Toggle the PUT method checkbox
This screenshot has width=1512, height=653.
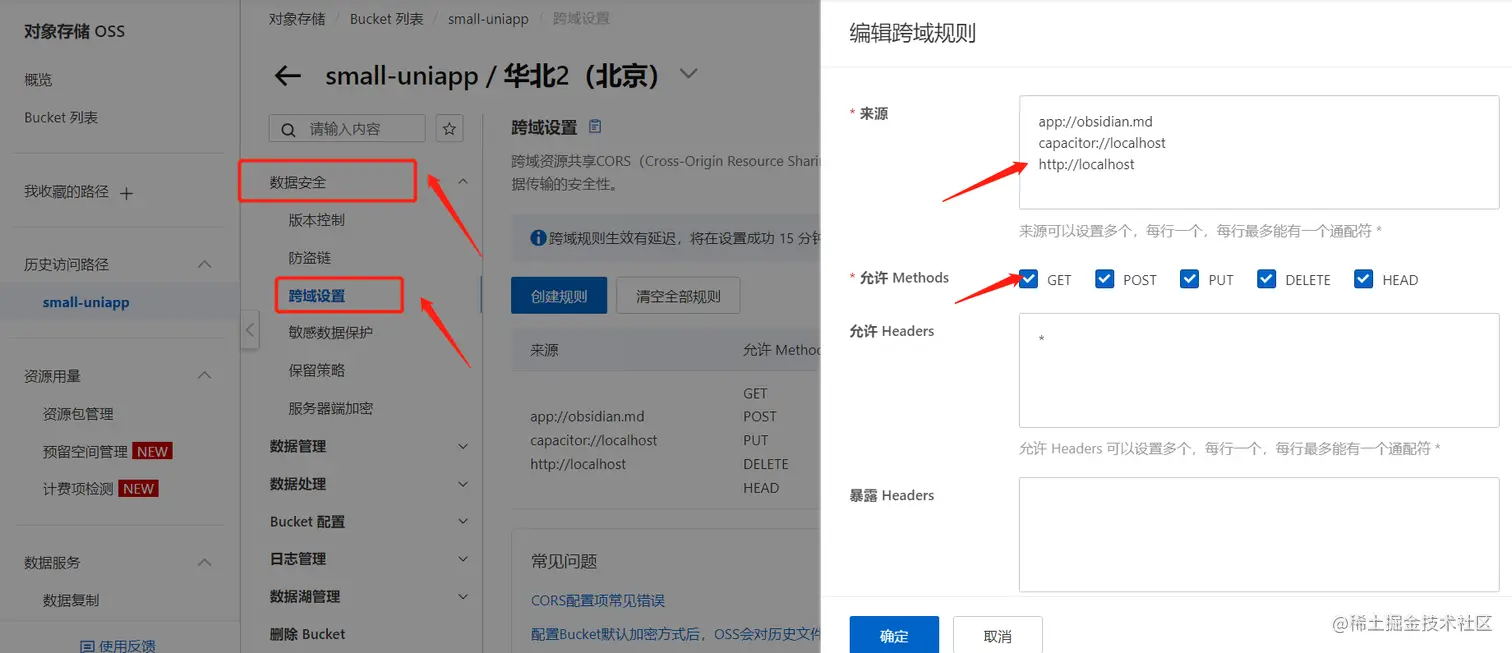pyautogui.click(x=1189, y=279)
